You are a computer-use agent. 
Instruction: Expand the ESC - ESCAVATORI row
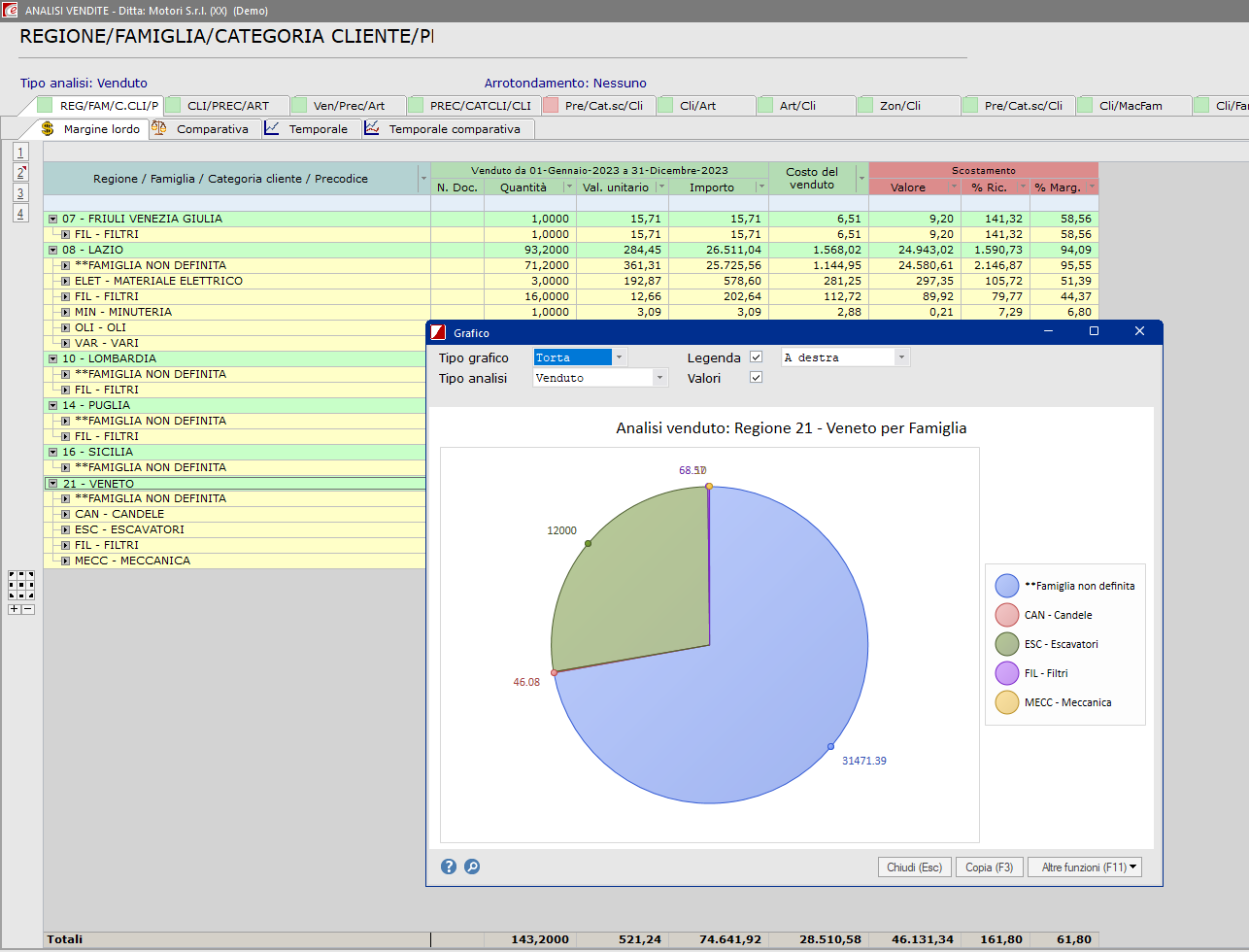[65, 529]
